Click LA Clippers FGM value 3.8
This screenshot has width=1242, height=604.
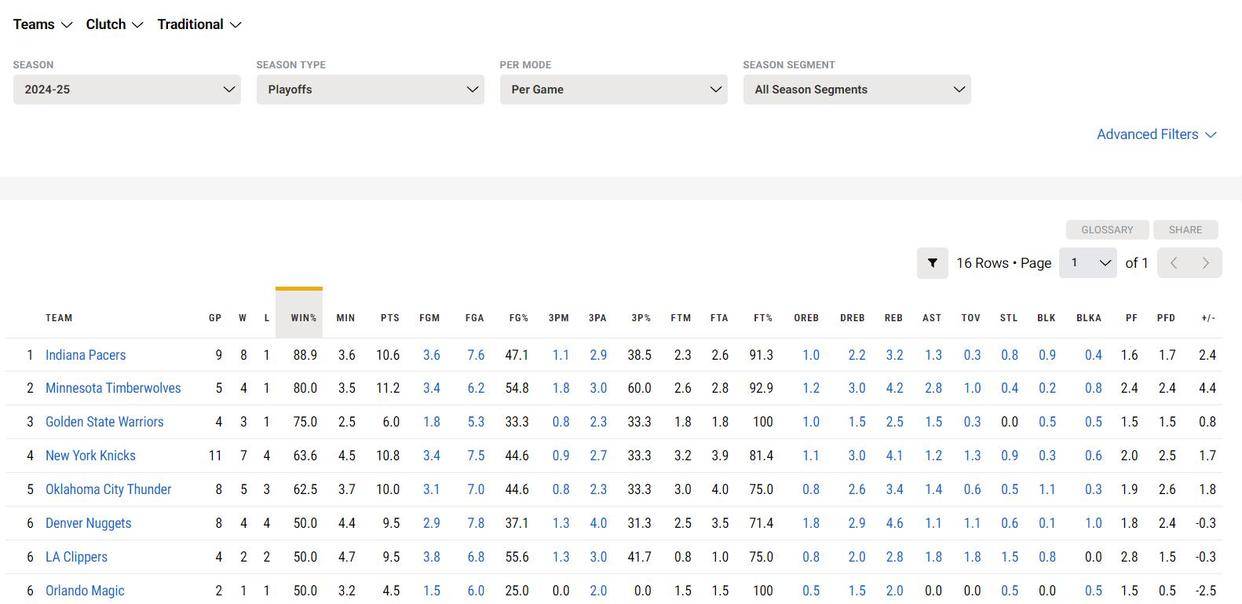pos(432,557)
